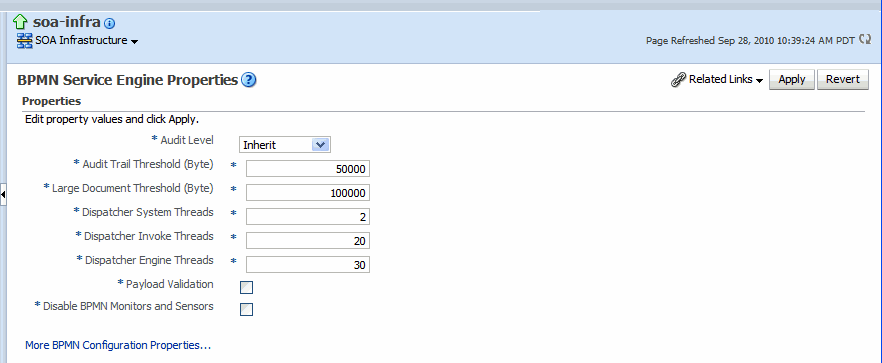Screen dimensions: 882x363
Task: Click the Revert button
Action: 843,79
